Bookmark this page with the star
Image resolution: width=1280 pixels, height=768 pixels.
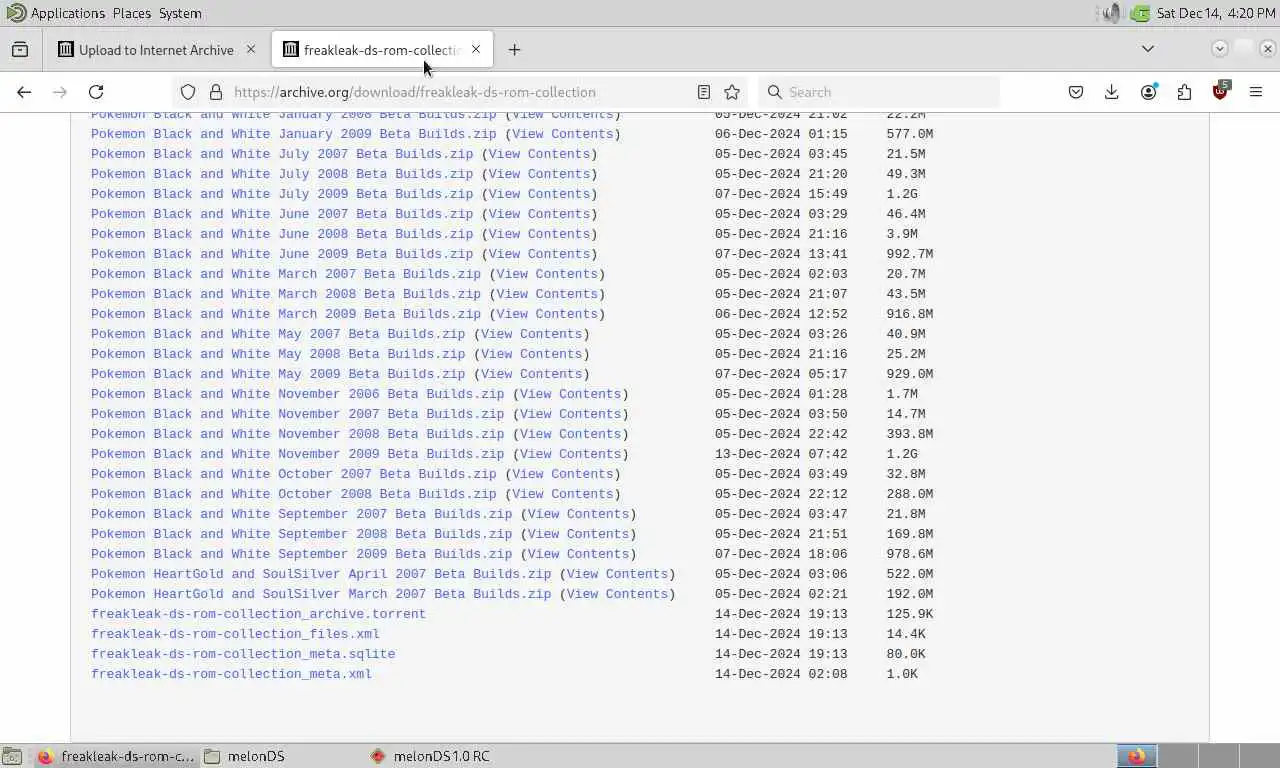tap(732, 92)
